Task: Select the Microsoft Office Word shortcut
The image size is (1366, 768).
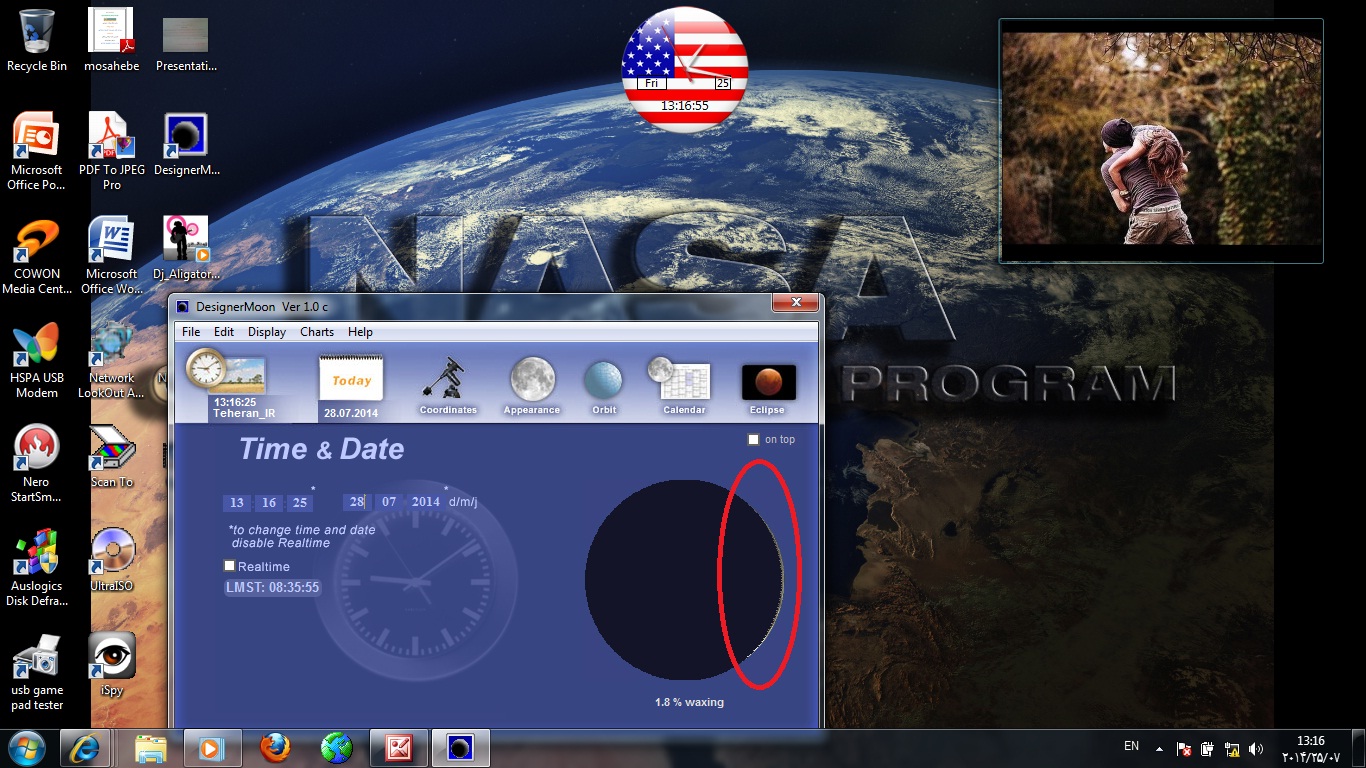Action: coord(112,255)
